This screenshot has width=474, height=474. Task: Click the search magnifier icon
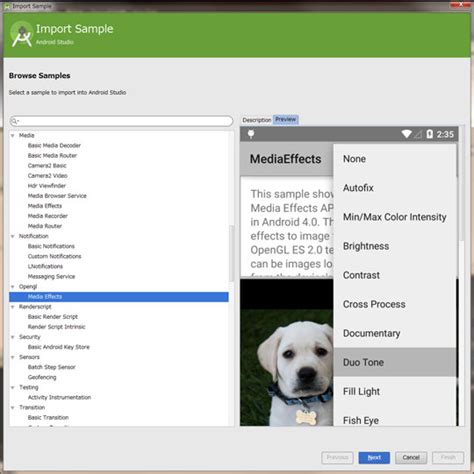click(x=15, y=121)
